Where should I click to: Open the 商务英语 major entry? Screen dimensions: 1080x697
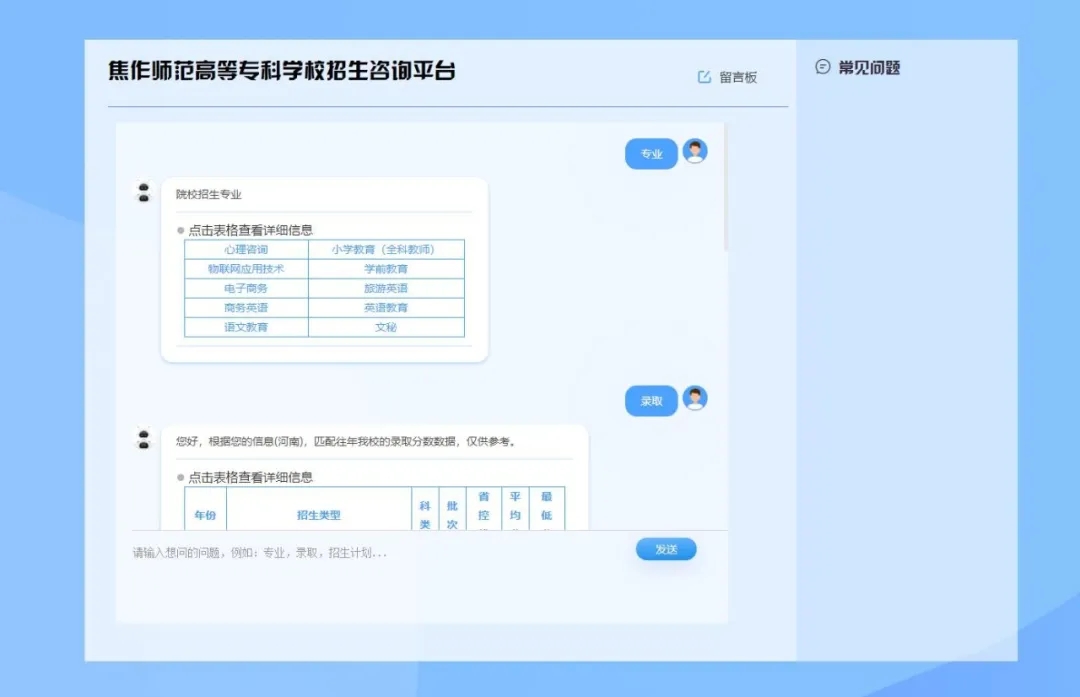point(247,307)
